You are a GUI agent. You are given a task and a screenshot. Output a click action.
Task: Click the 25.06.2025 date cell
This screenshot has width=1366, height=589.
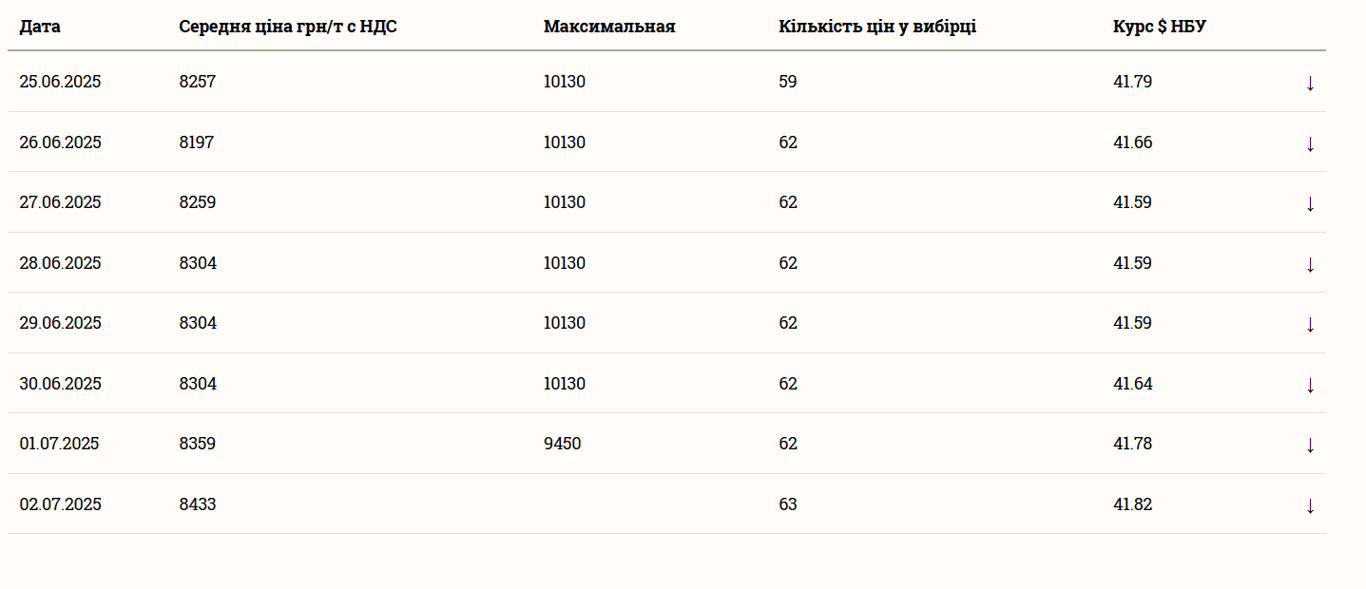pyautogui.click(x=60, y=82)
